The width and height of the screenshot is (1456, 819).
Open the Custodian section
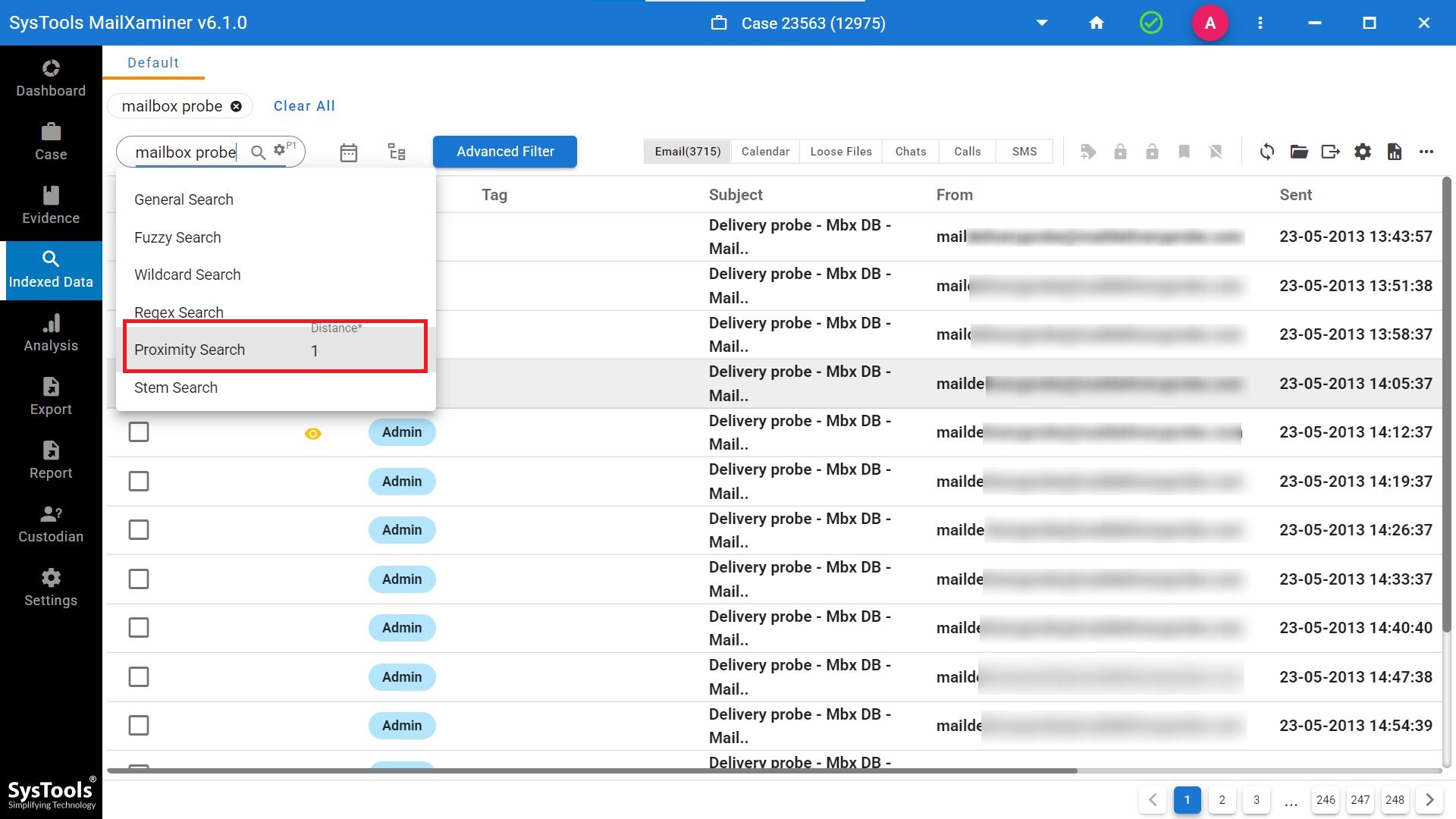click(x=51, y=524)
